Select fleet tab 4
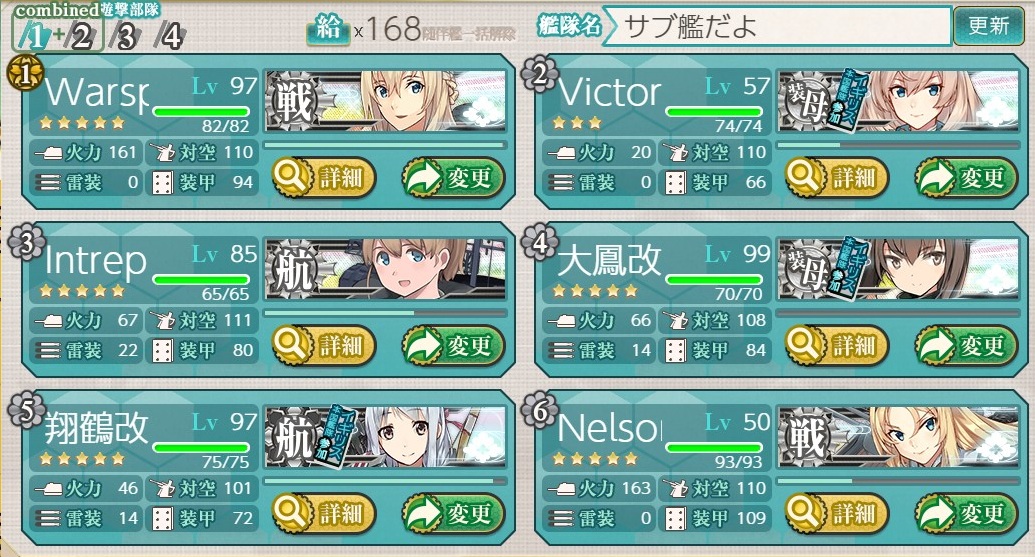Image resolution: width=1035 pixels, height=557 pixels. click(171, 36)
